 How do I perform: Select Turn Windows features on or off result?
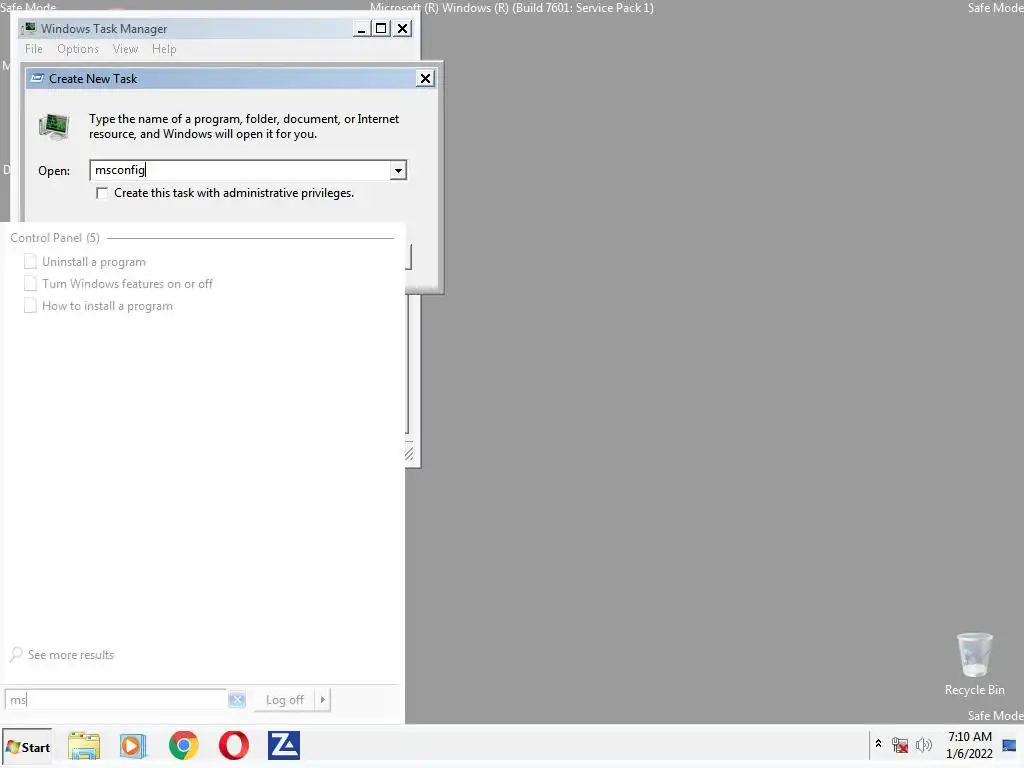[x=127, y=284]
